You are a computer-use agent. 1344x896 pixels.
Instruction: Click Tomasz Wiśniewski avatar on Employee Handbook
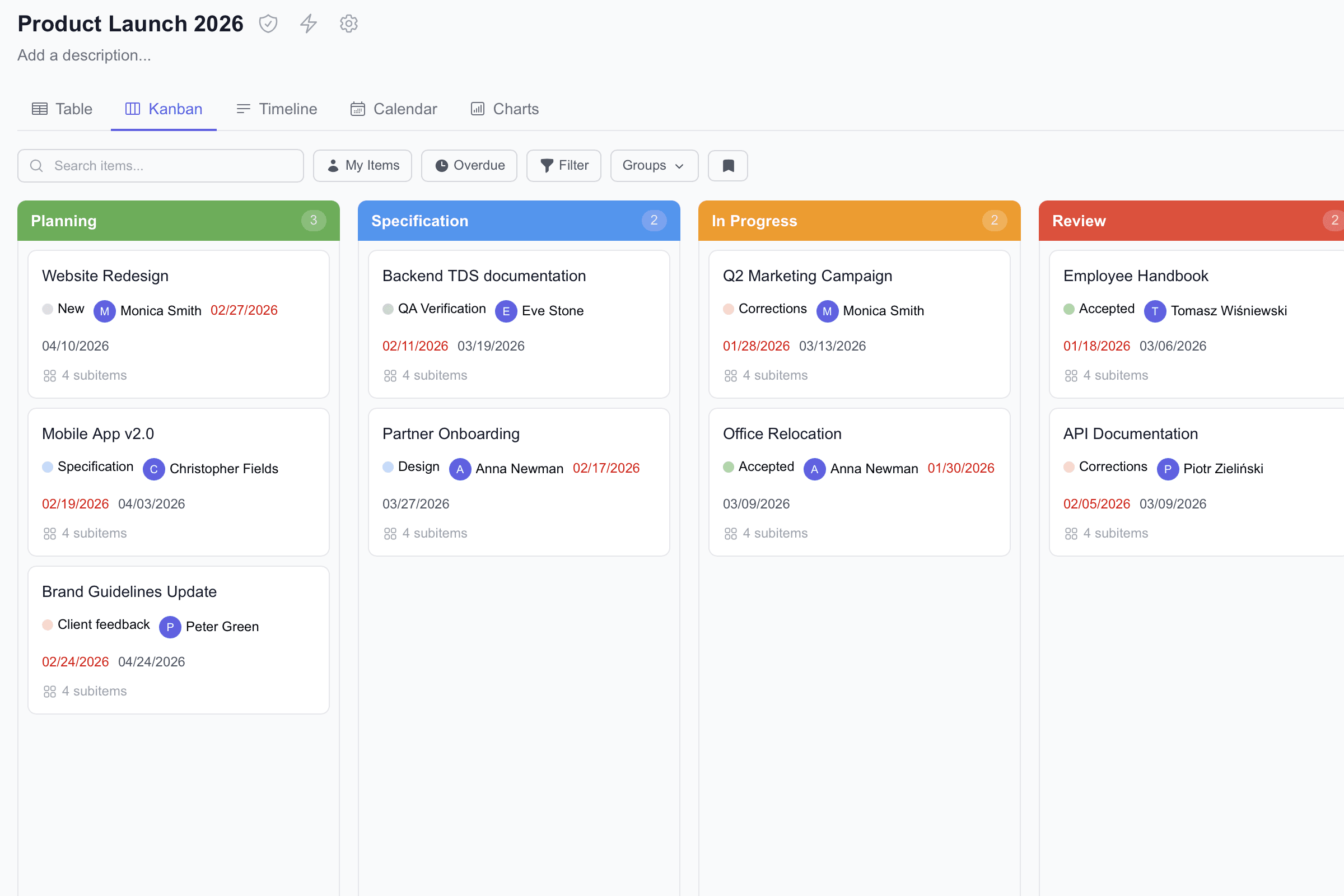click(x=1155, y=311)
